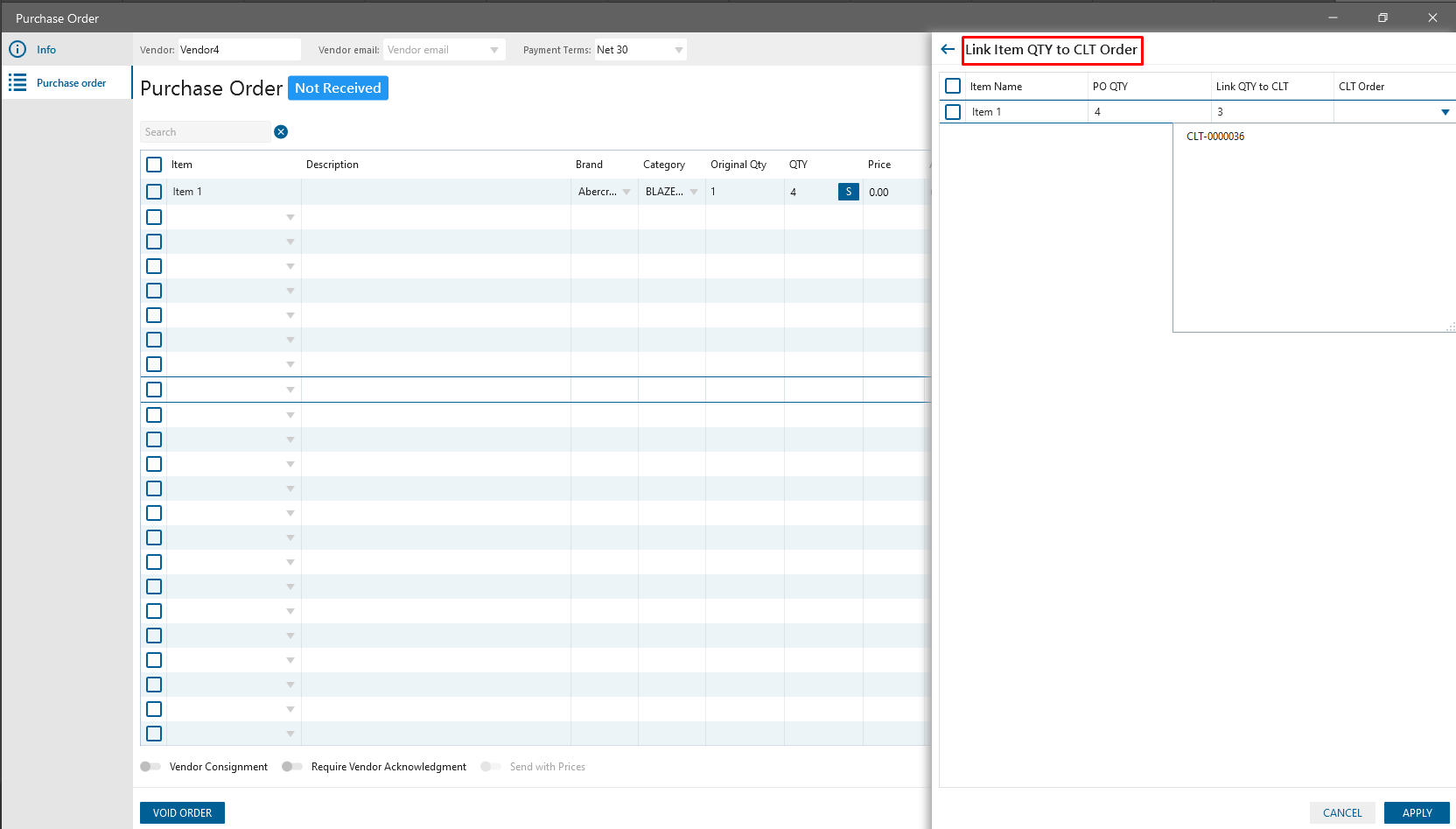
Task: Open the CLT Order dropdown arrow
Action: click(1445, 112)
